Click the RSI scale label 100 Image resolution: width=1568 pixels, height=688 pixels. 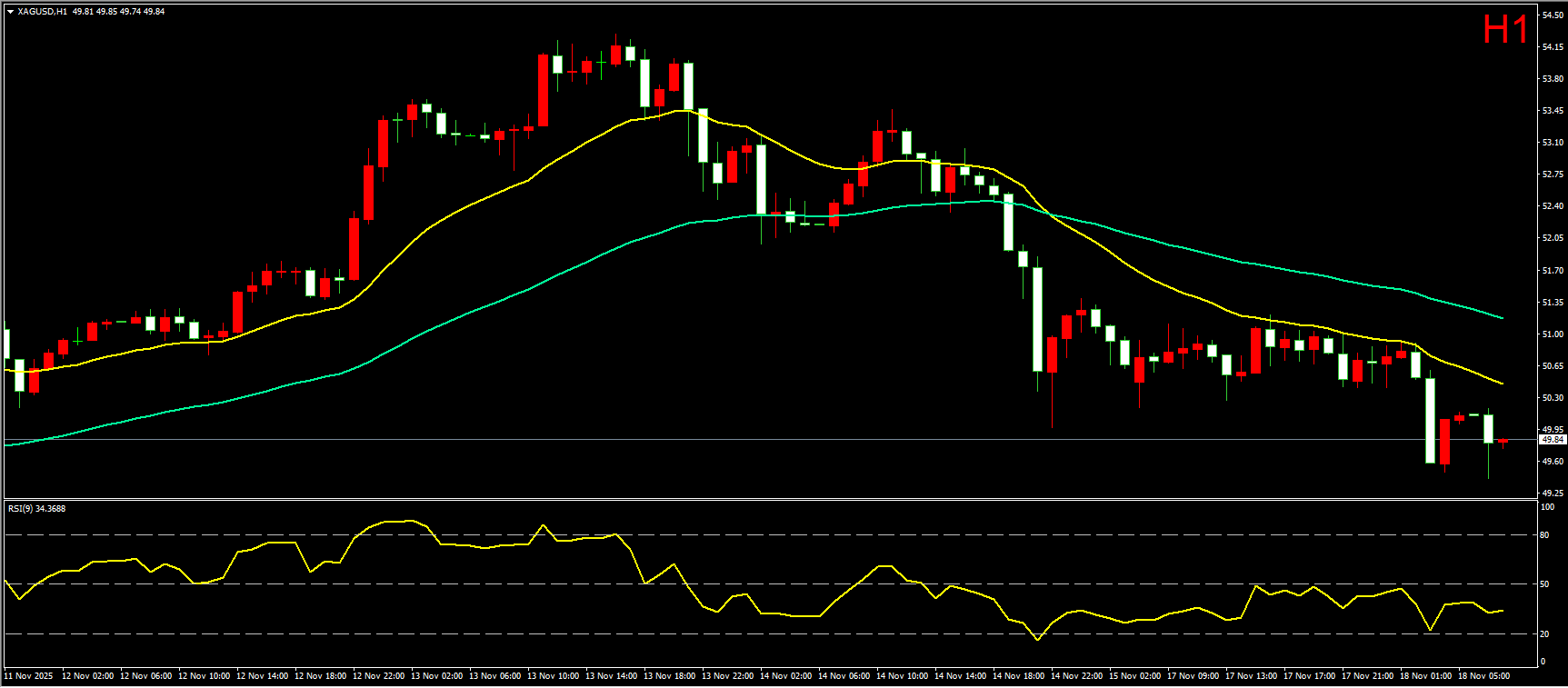(x=1546, y=507)
